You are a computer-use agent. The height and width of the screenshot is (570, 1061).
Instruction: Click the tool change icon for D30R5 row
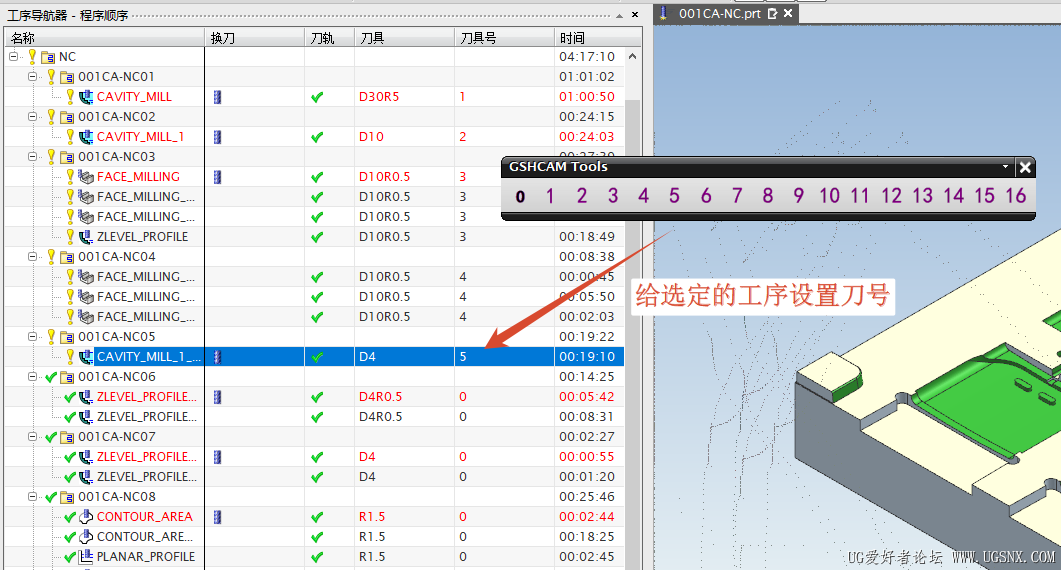(x=217, y=97)
